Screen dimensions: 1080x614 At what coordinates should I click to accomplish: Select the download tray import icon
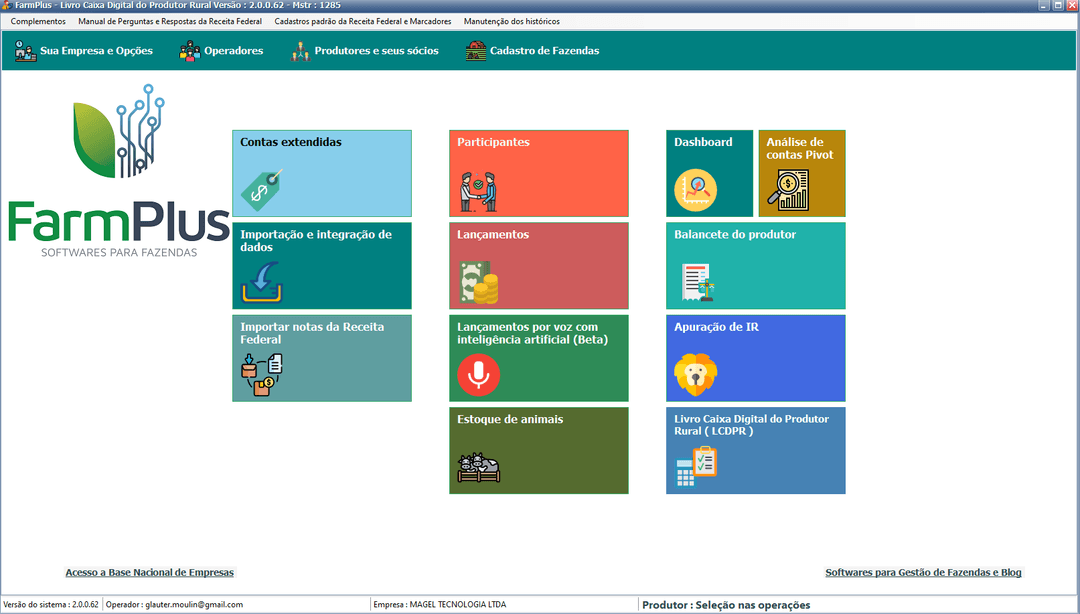pyautogui.click(x=261, y=283)
